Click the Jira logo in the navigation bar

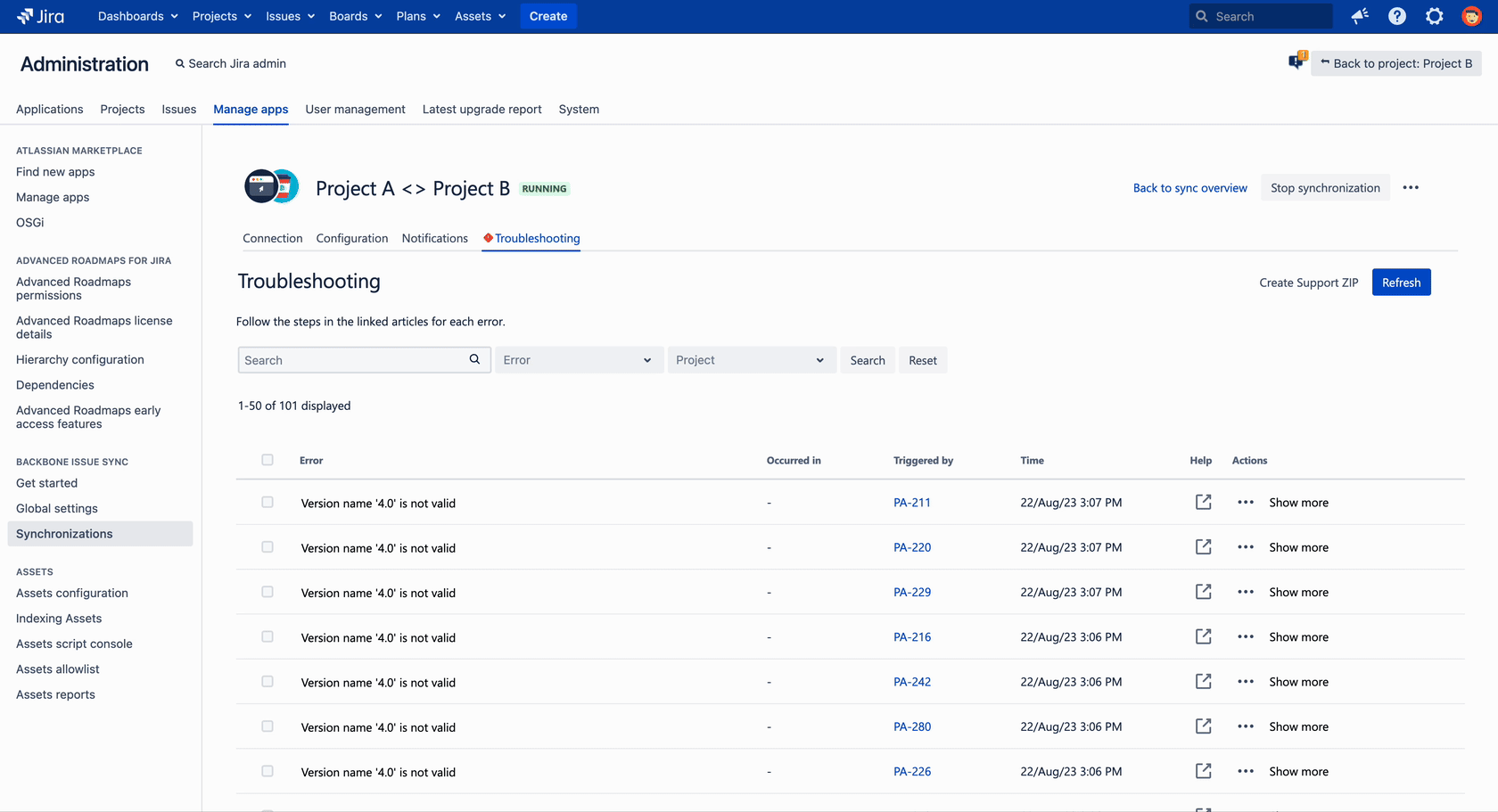pyautogui.click(x=39, y=16)
